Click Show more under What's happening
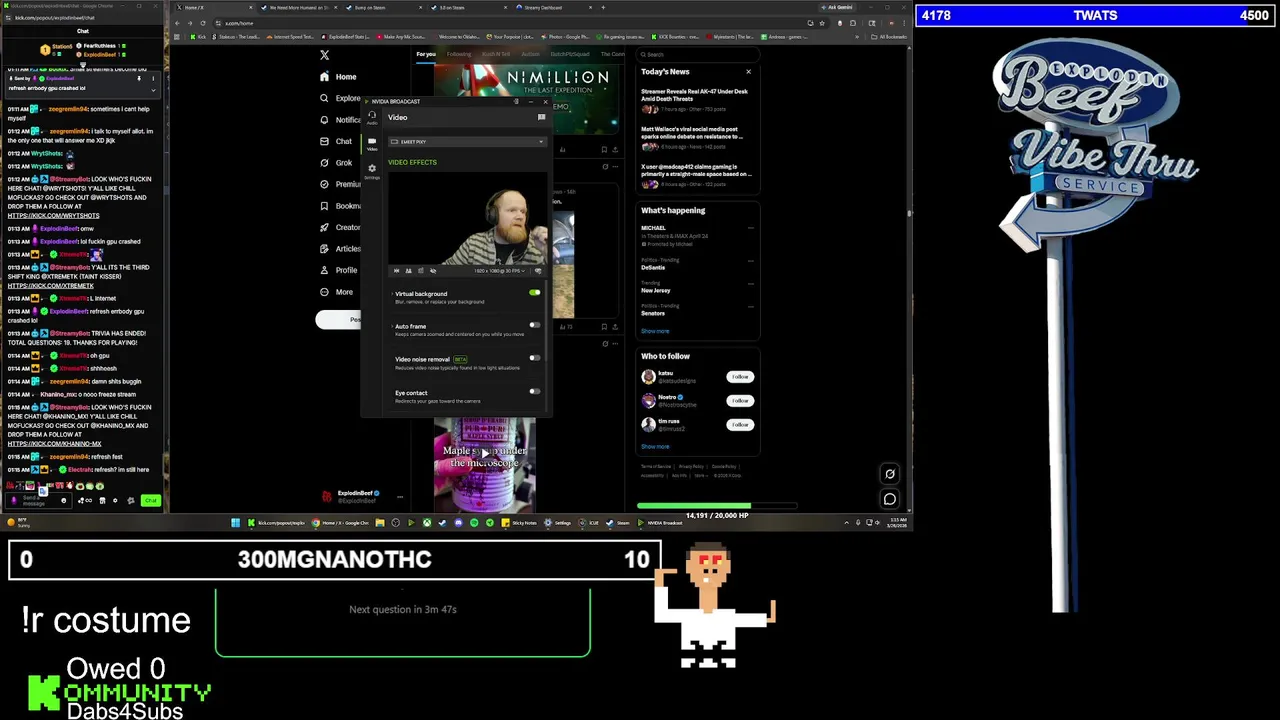 pos(655,331)
